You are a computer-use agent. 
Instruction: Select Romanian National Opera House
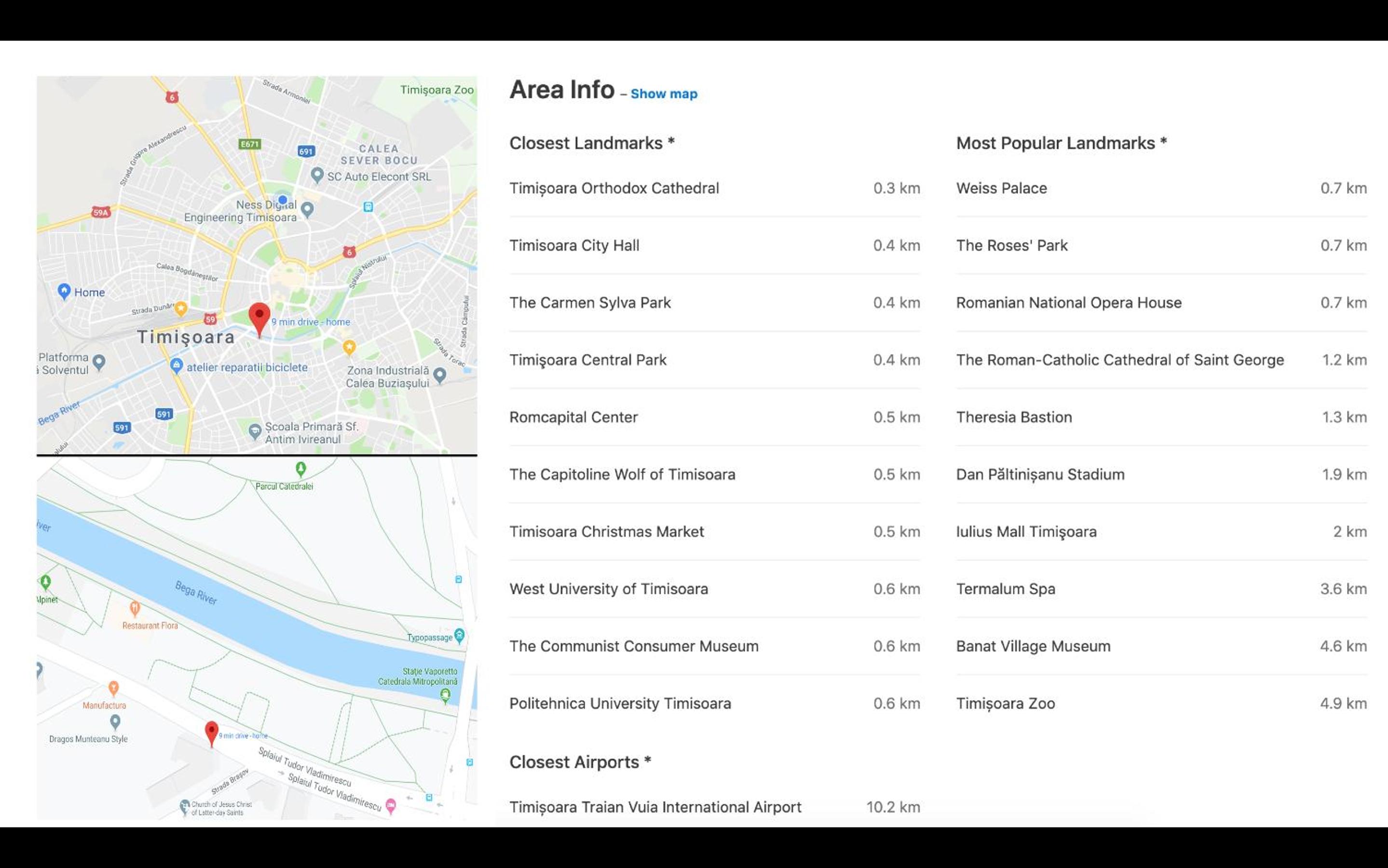click(1161, 302)
